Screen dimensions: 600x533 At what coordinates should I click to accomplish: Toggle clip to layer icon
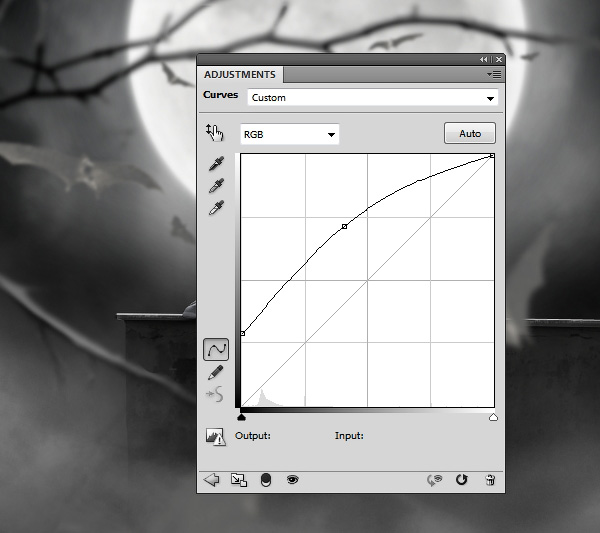tap(266, 480)
